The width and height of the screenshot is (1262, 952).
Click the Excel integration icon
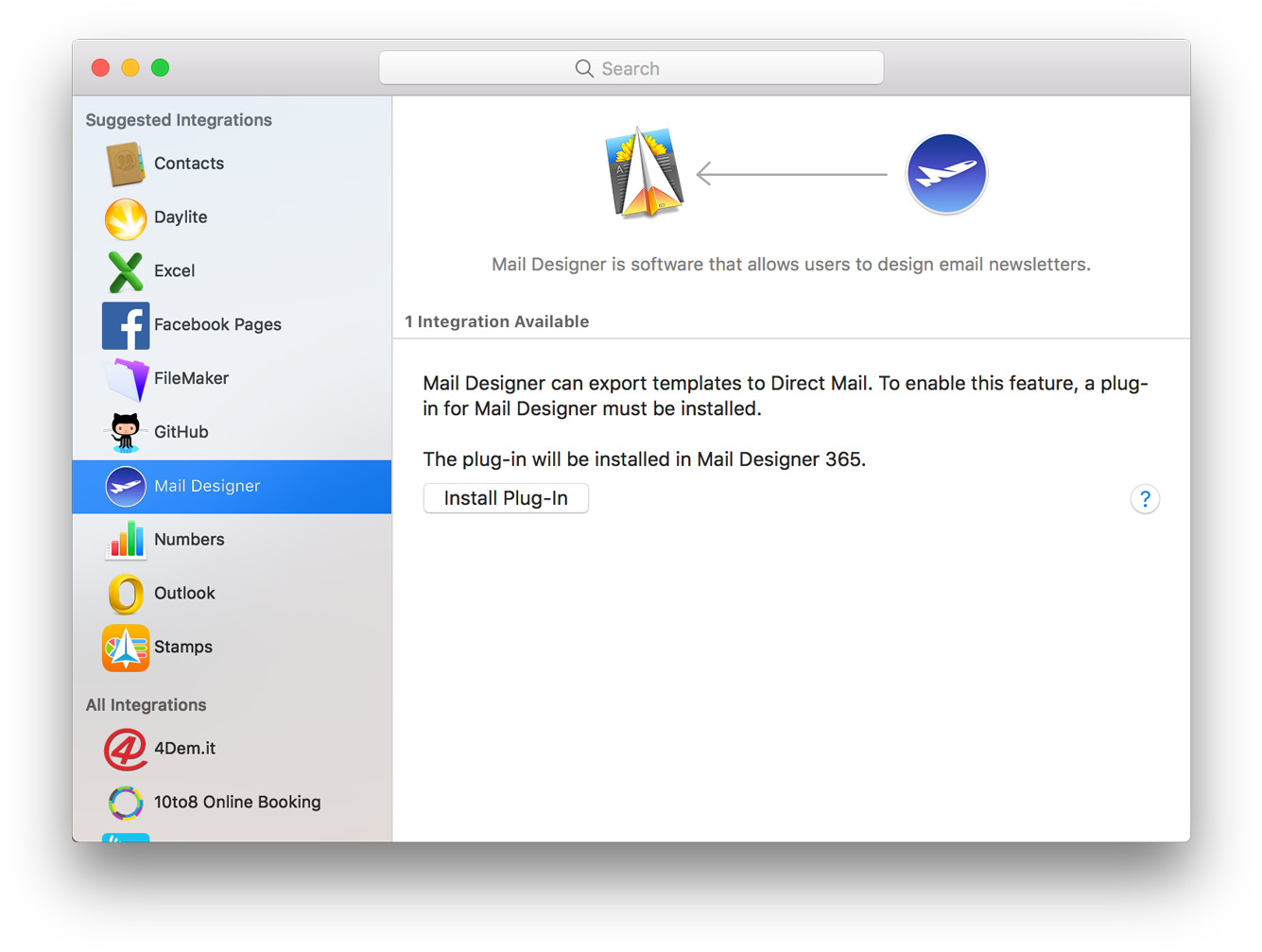click(126, 271)
